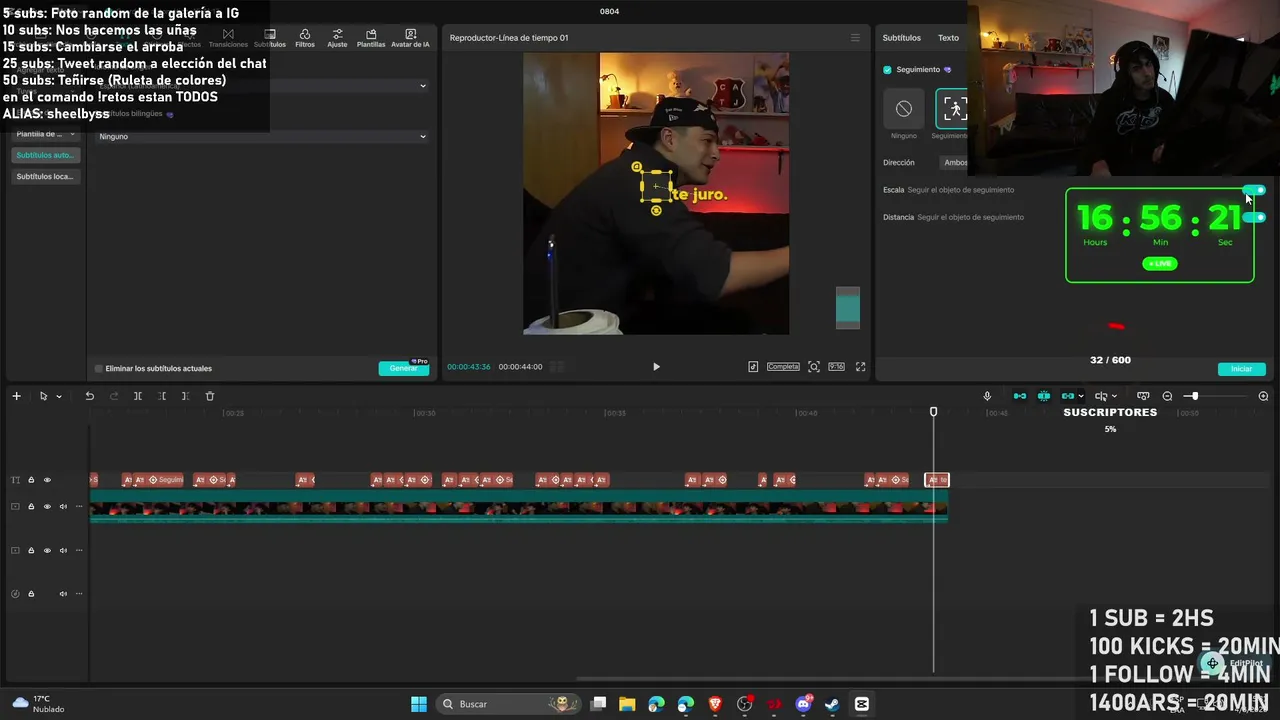The image size is (1280, 720).
Task: Select the Ninguno tracking option
Action: pyautogui.click(x=904, y=109)
